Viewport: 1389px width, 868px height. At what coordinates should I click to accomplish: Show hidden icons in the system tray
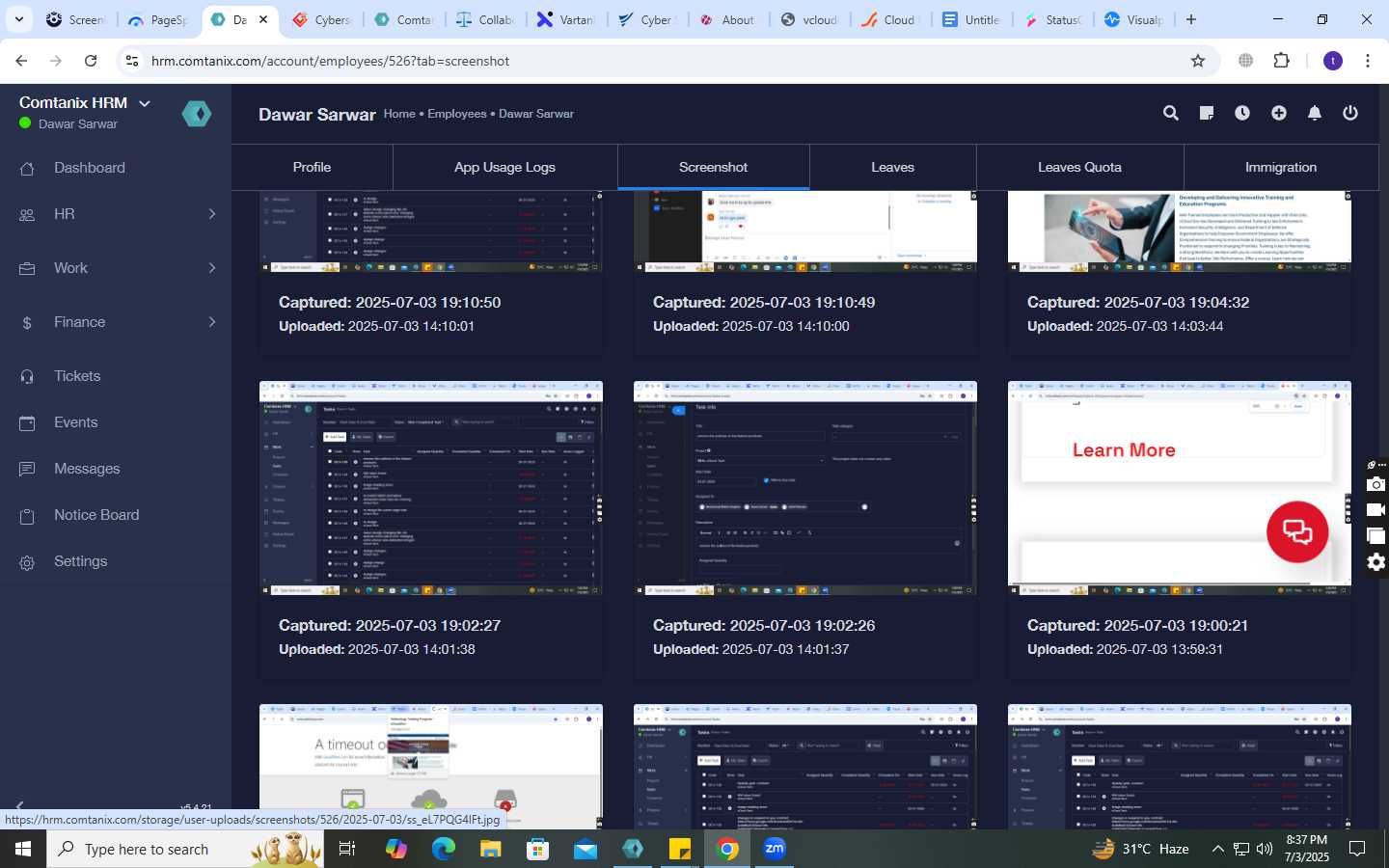click(x=1217, y=849)
